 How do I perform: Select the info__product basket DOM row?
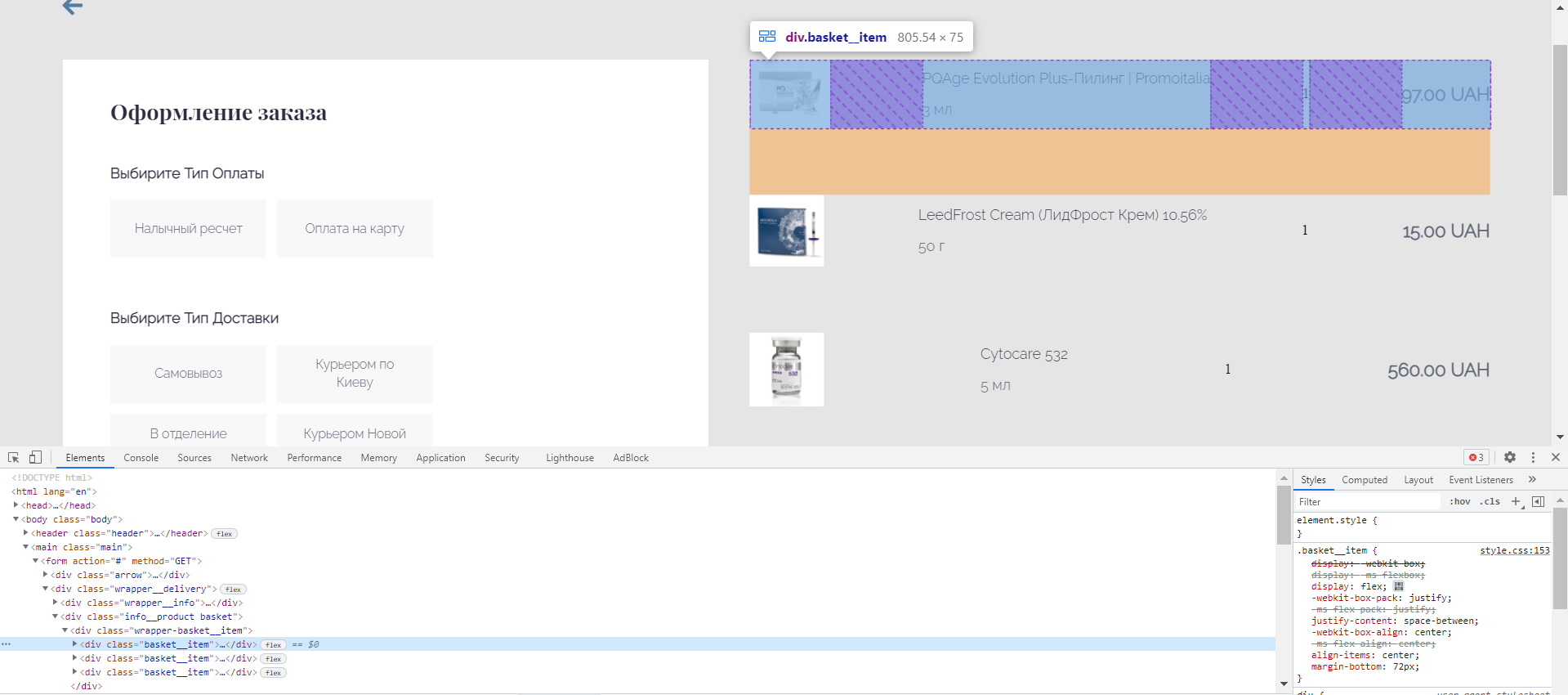point(637,617)
